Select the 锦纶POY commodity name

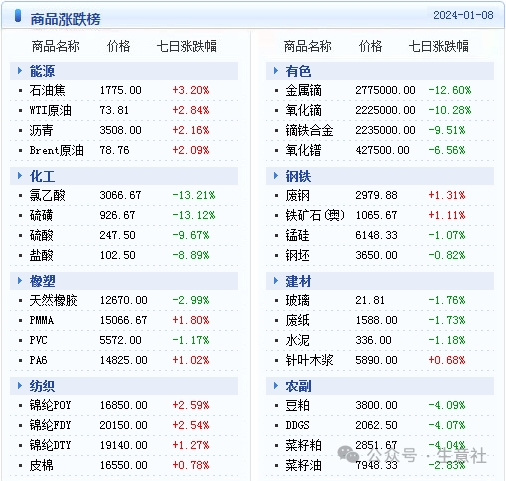(x=50, y=405)
